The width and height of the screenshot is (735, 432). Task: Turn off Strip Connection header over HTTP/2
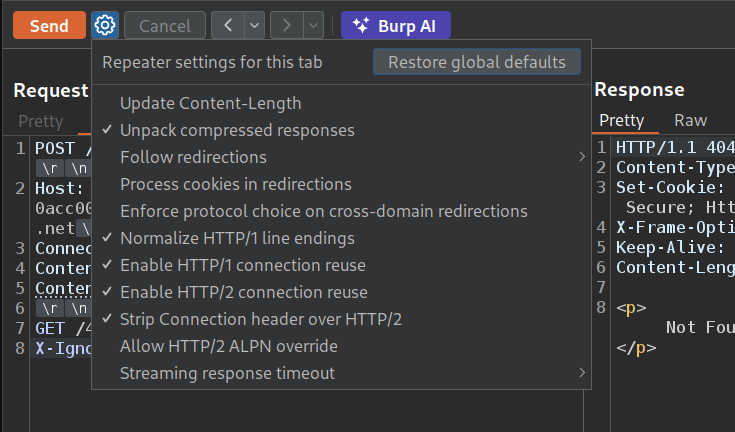point(260,319)
